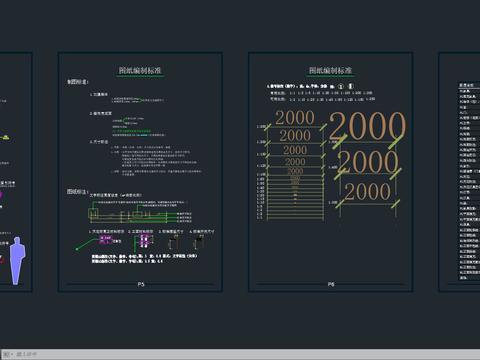Screen dimensions: 480x360
Task: Select the middle 2000 in P6's right column
Action: 368,162
